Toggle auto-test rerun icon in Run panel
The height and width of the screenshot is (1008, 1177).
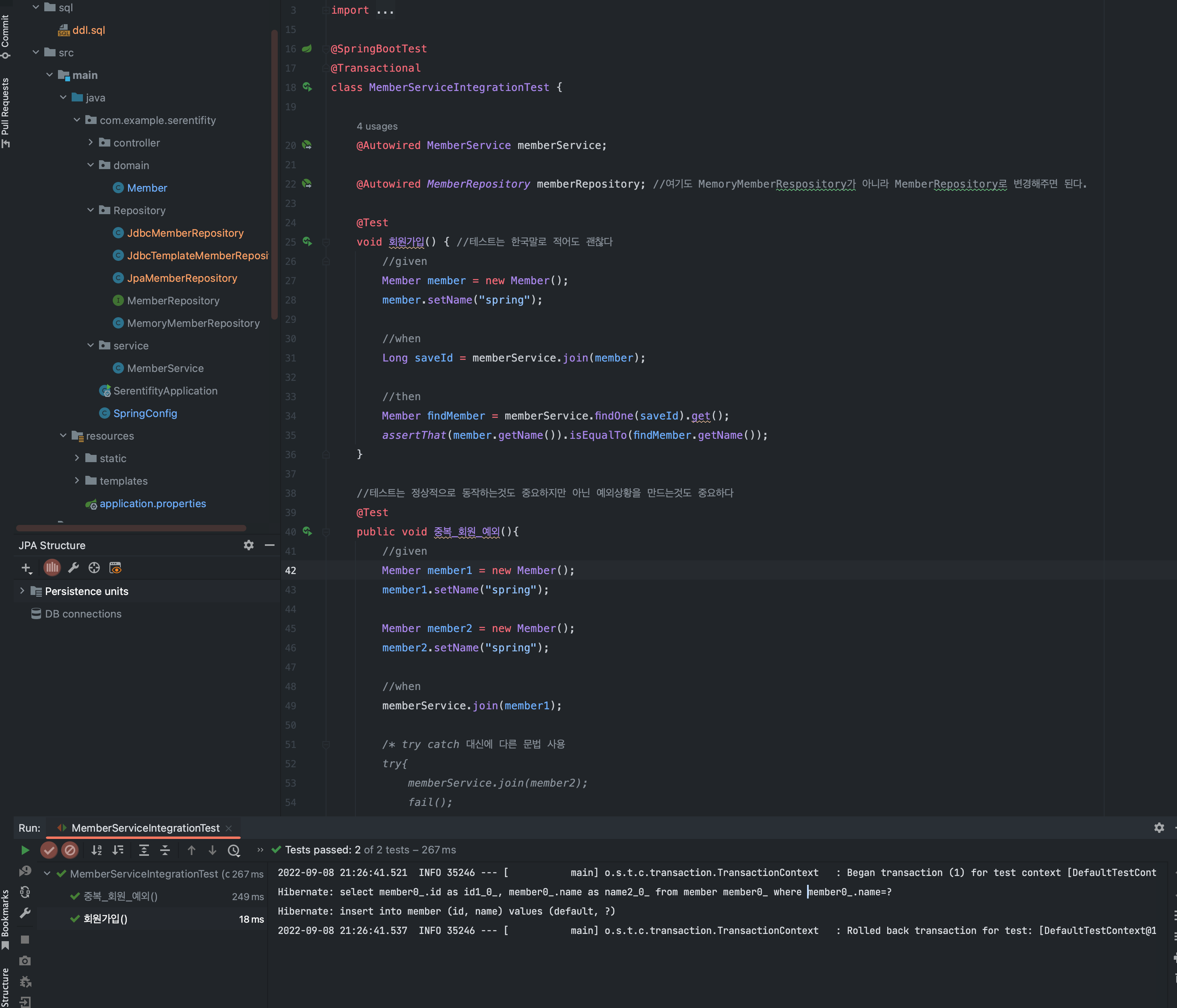[x=25, y=892]
